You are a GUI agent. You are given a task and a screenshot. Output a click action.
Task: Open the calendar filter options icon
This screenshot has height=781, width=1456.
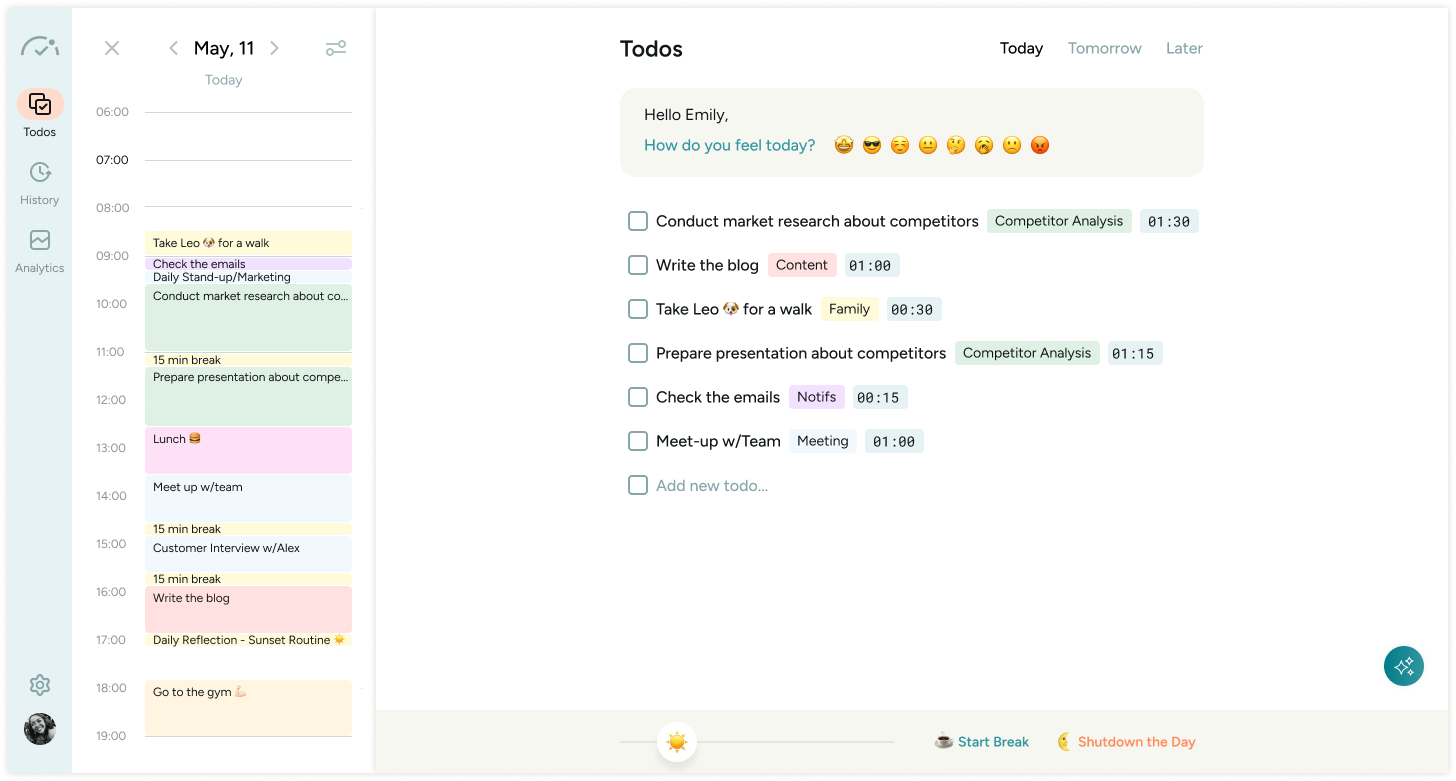pos(336,47)
